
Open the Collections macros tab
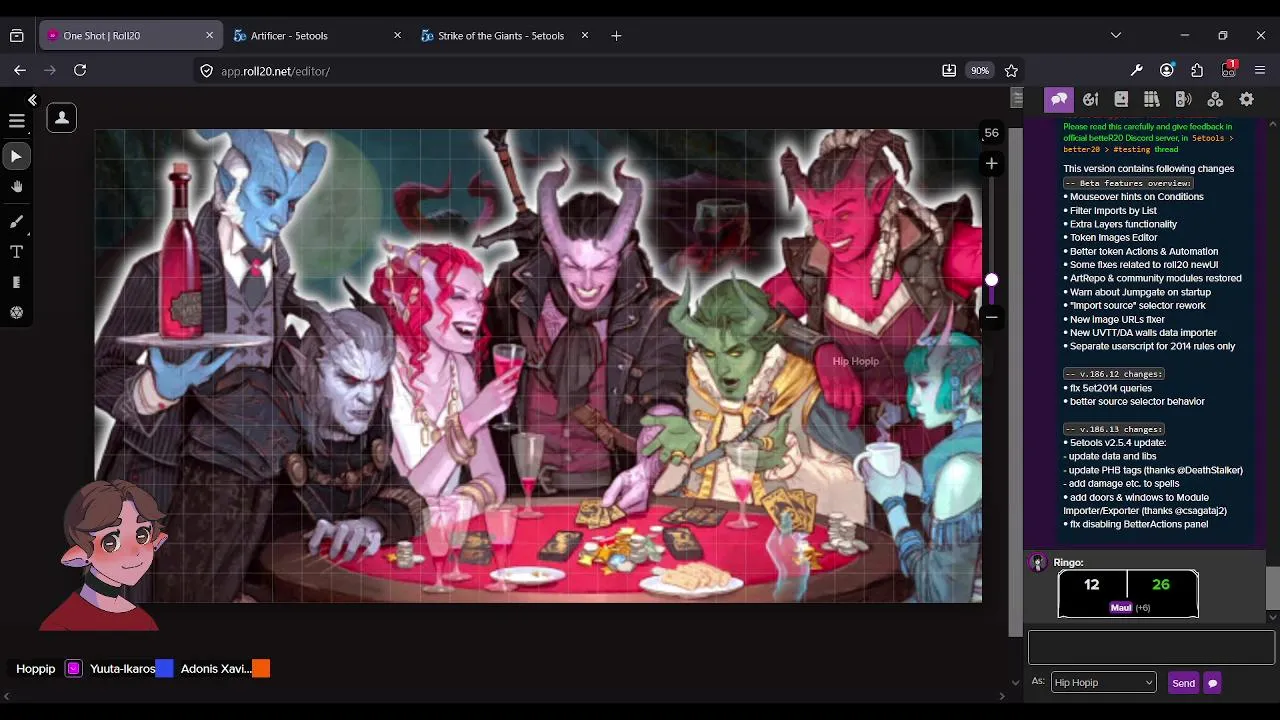[1215, 99]
